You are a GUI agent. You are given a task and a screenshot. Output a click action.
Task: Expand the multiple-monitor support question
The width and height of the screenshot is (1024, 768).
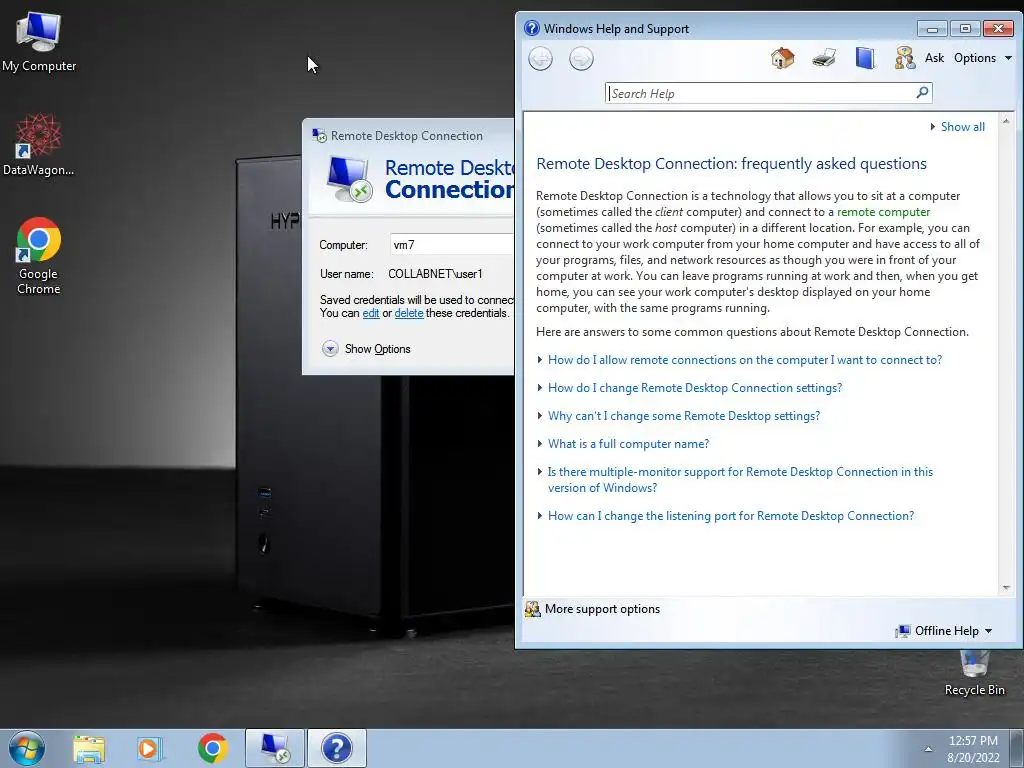pos(740,480)
